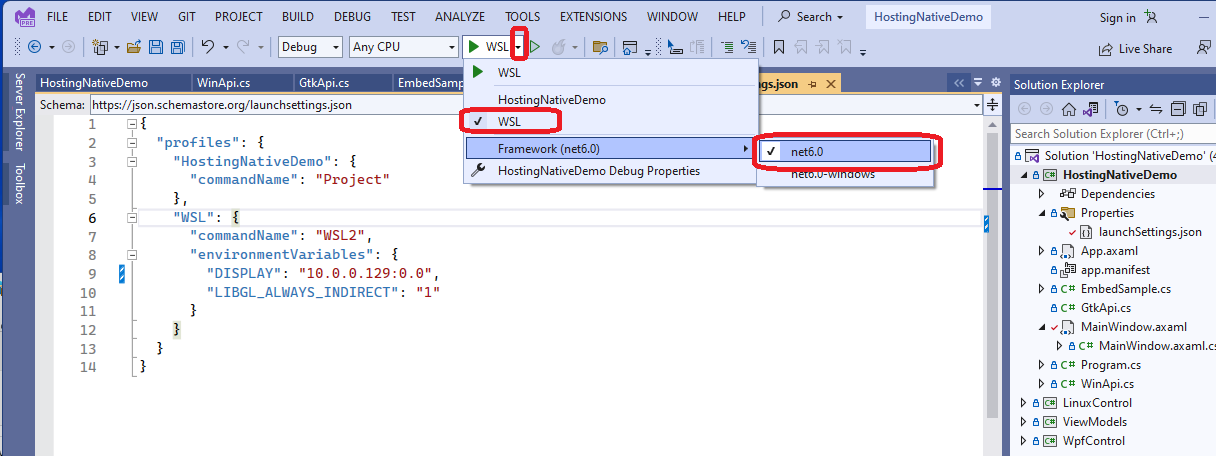Screen dimensions: 1216x456
Task: Open the Toolbox side panel
Action: 19,183
